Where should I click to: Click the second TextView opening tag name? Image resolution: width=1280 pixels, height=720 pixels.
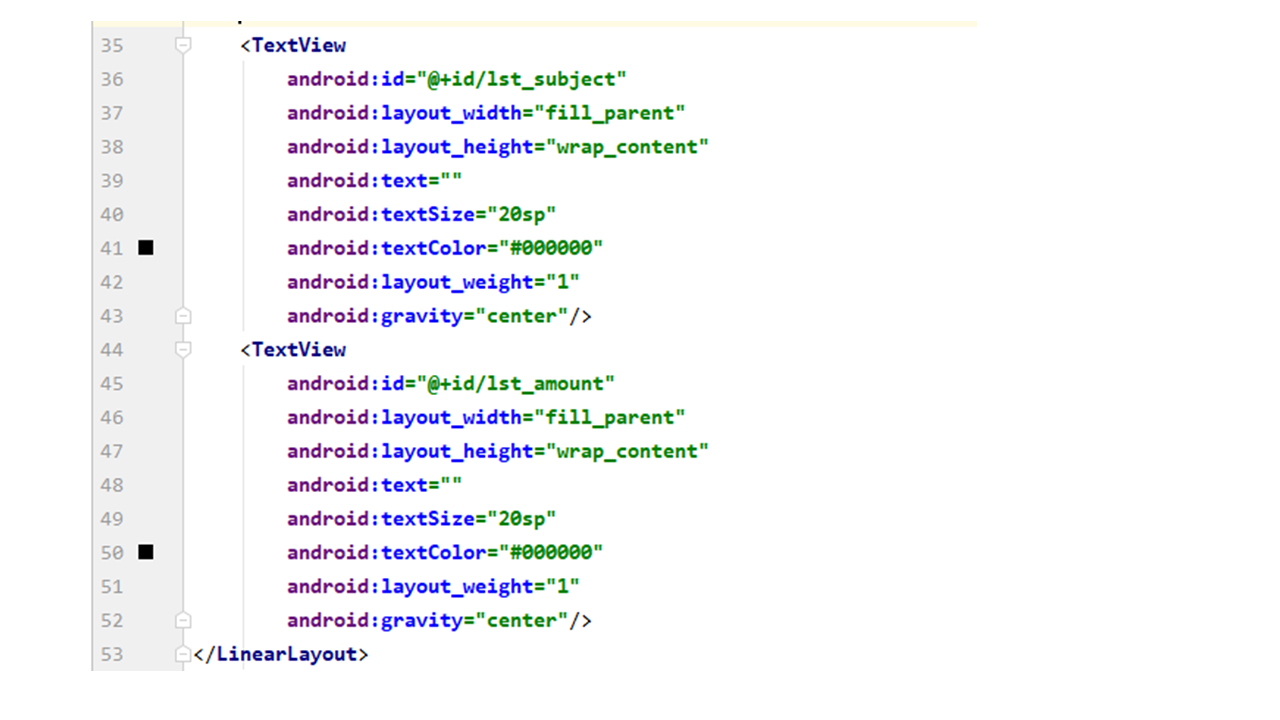point(298,349)
